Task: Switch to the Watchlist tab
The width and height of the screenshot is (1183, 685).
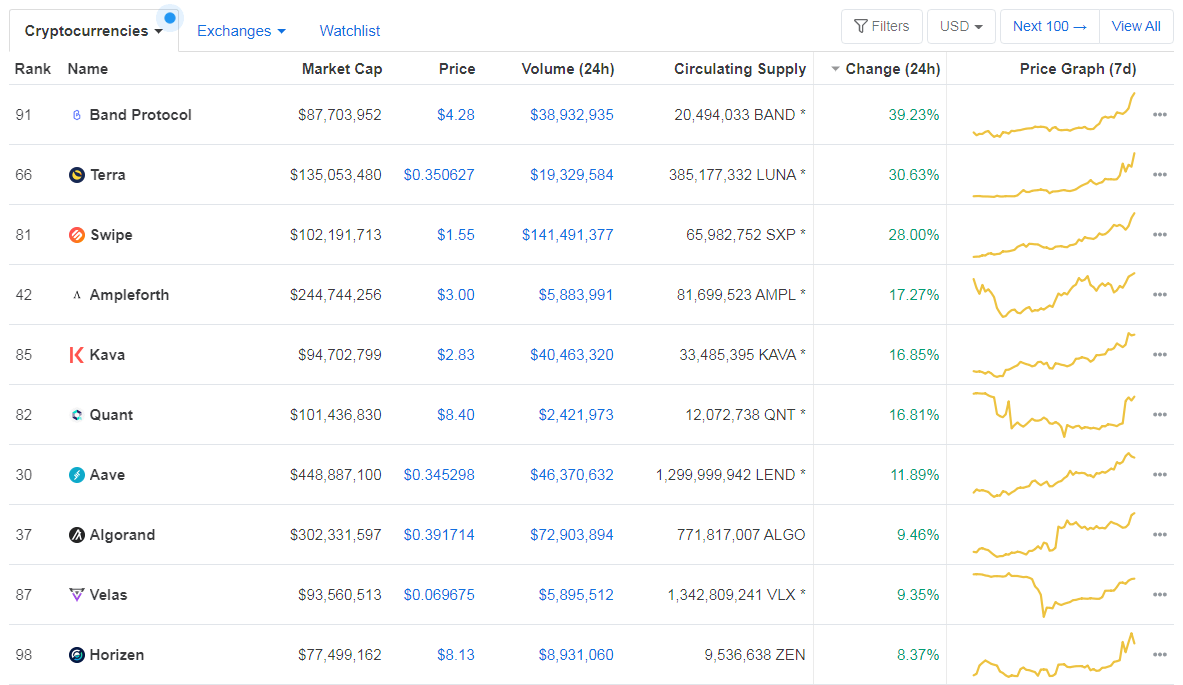Action: pyautogui.click(x=349, y=31)
